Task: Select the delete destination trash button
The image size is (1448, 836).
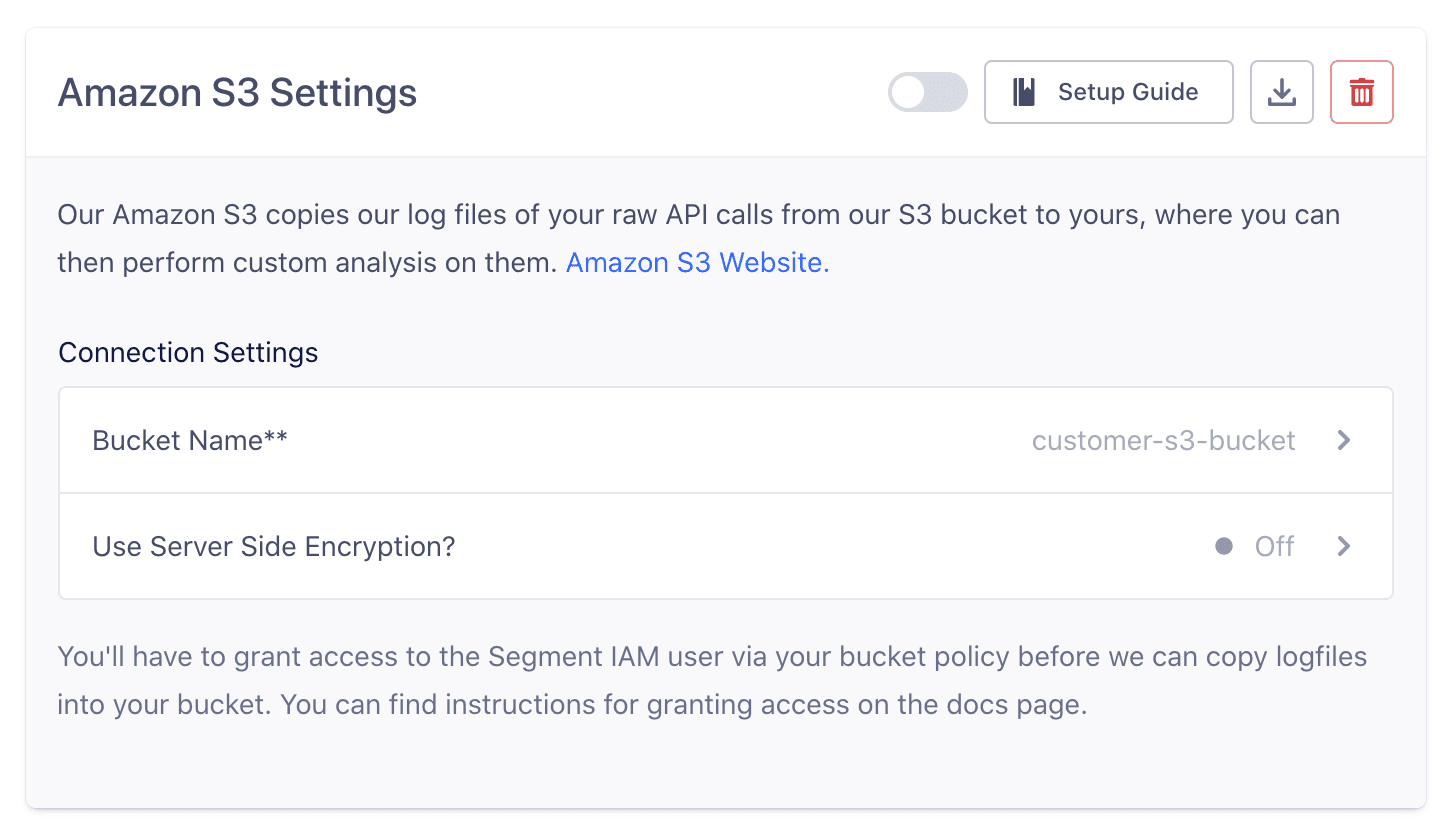Action: point(1361,92)
